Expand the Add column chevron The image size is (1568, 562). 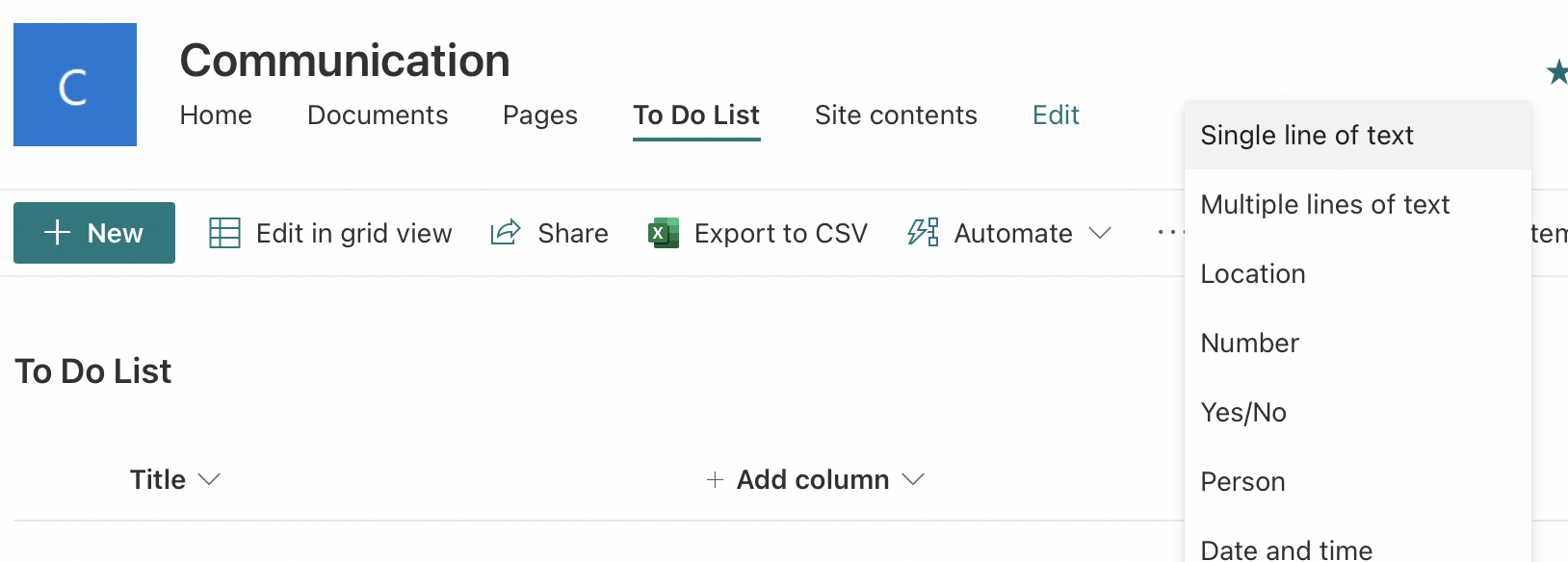[913, 479]
